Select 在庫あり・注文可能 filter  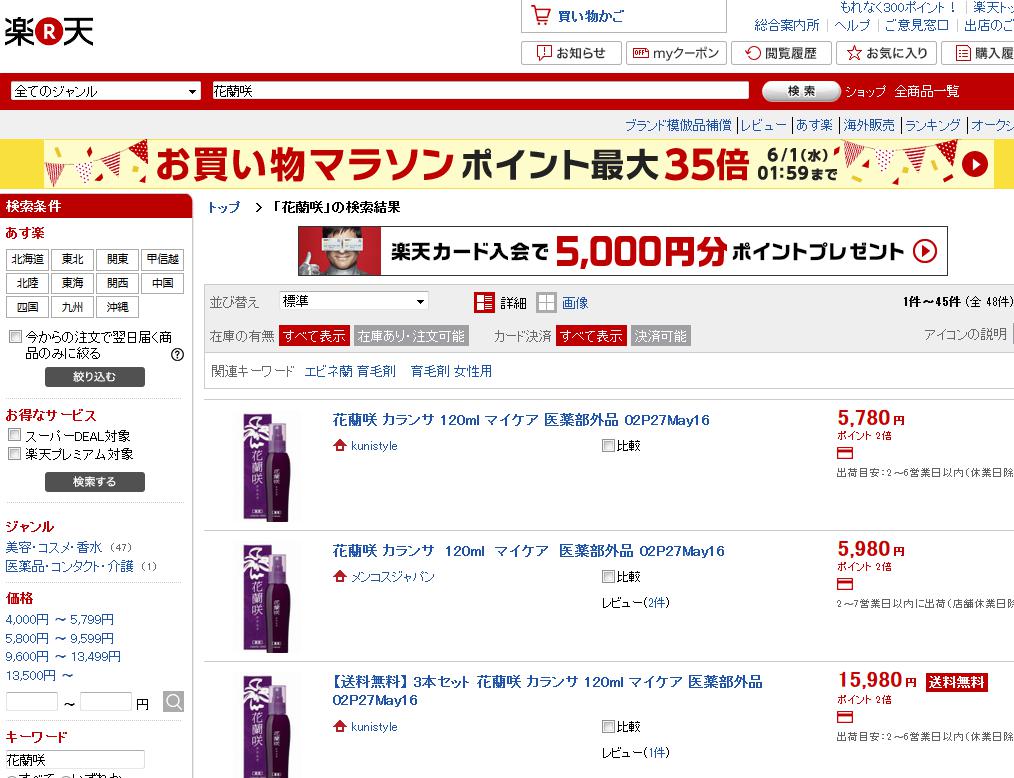pyautogui.click(x=411, y=336)
